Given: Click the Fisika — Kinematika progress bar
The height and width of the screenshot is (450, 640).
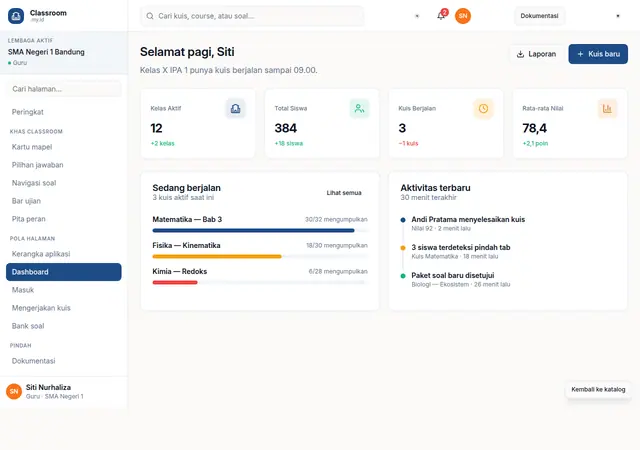Looking at the screenshot, I should pos(260,256).
